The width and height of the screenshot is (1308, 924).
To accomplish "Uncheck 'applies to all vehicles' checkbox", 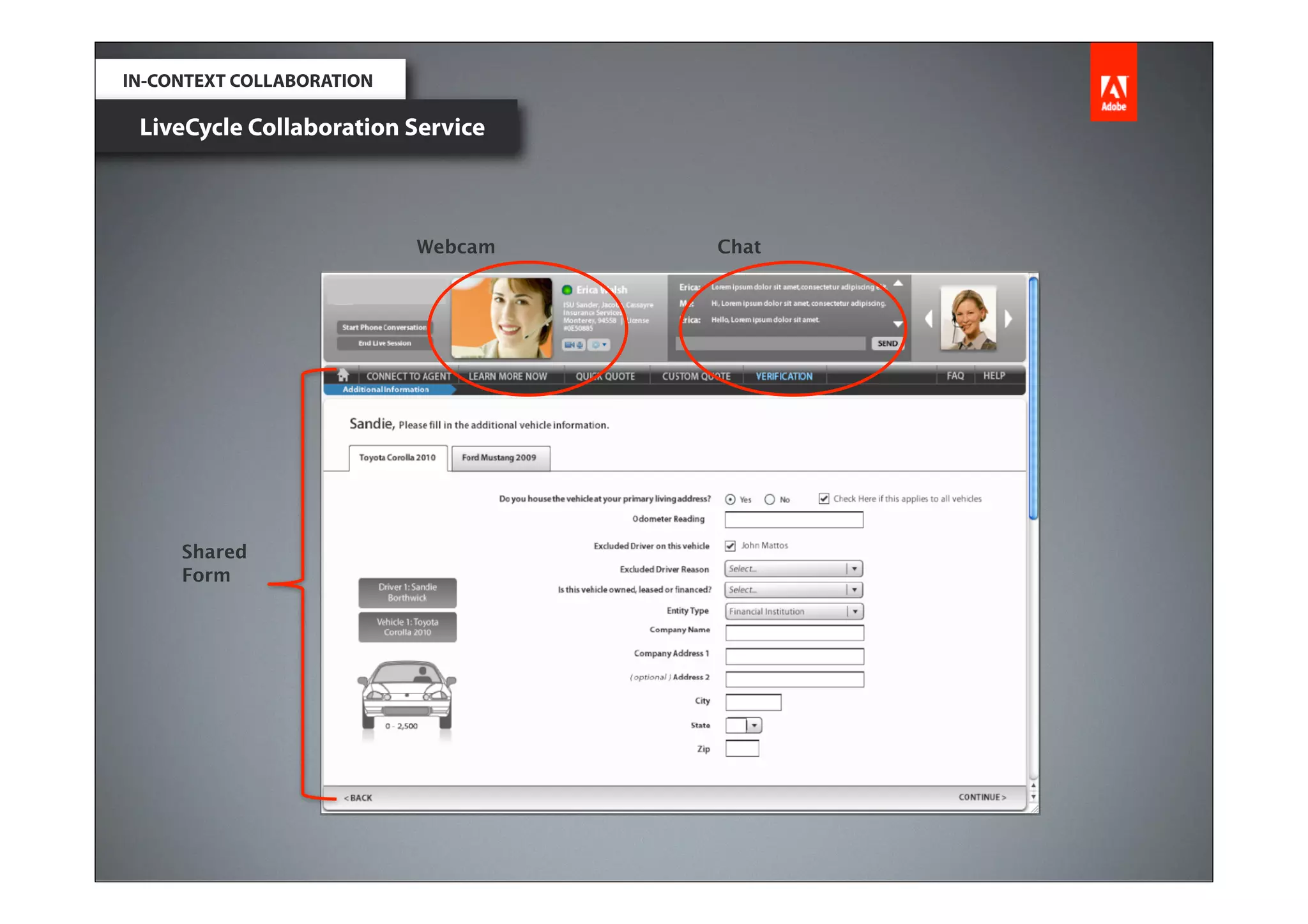I will (x=824, y=499).
